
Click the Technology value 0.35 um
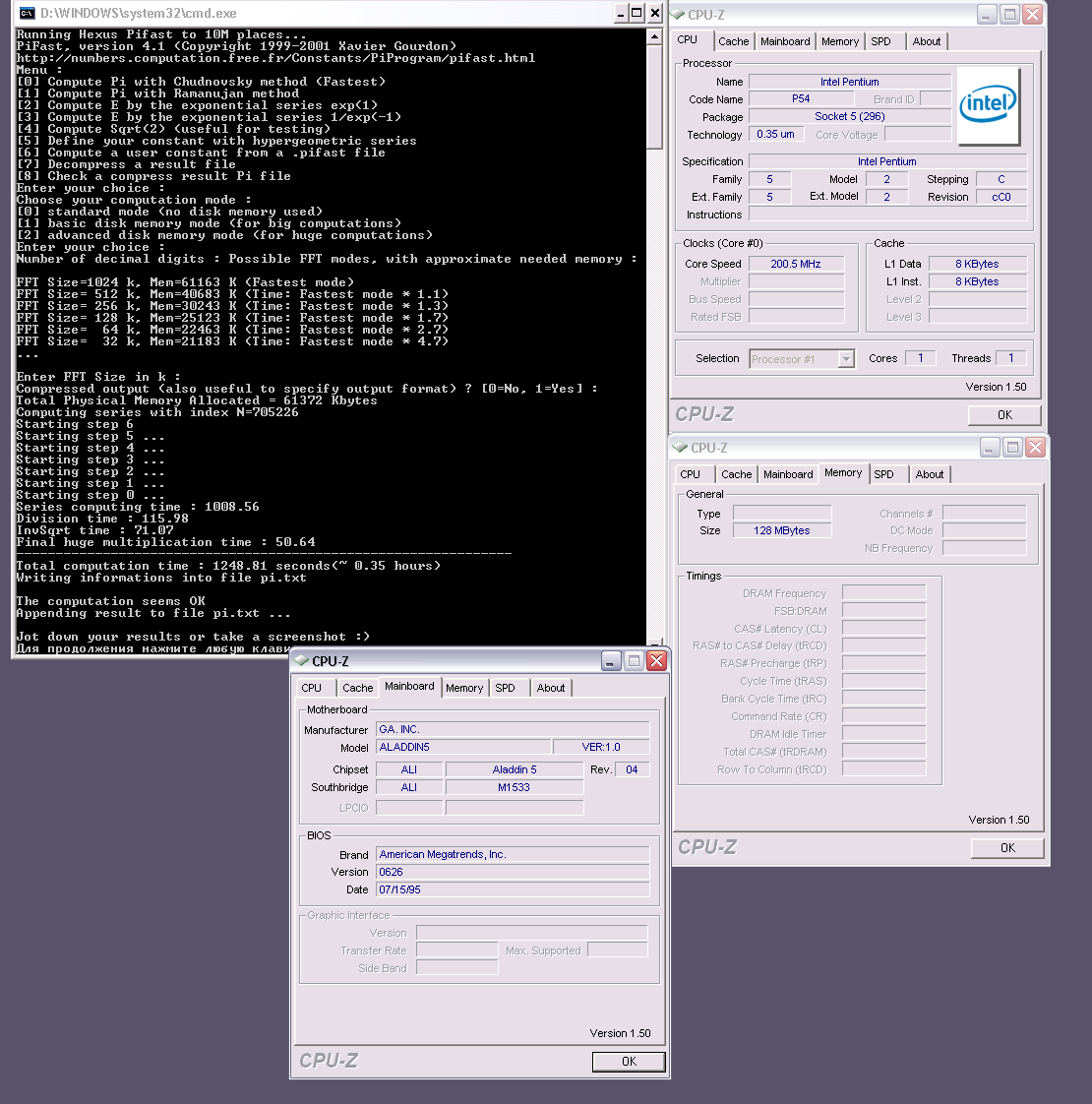point(776,135)
